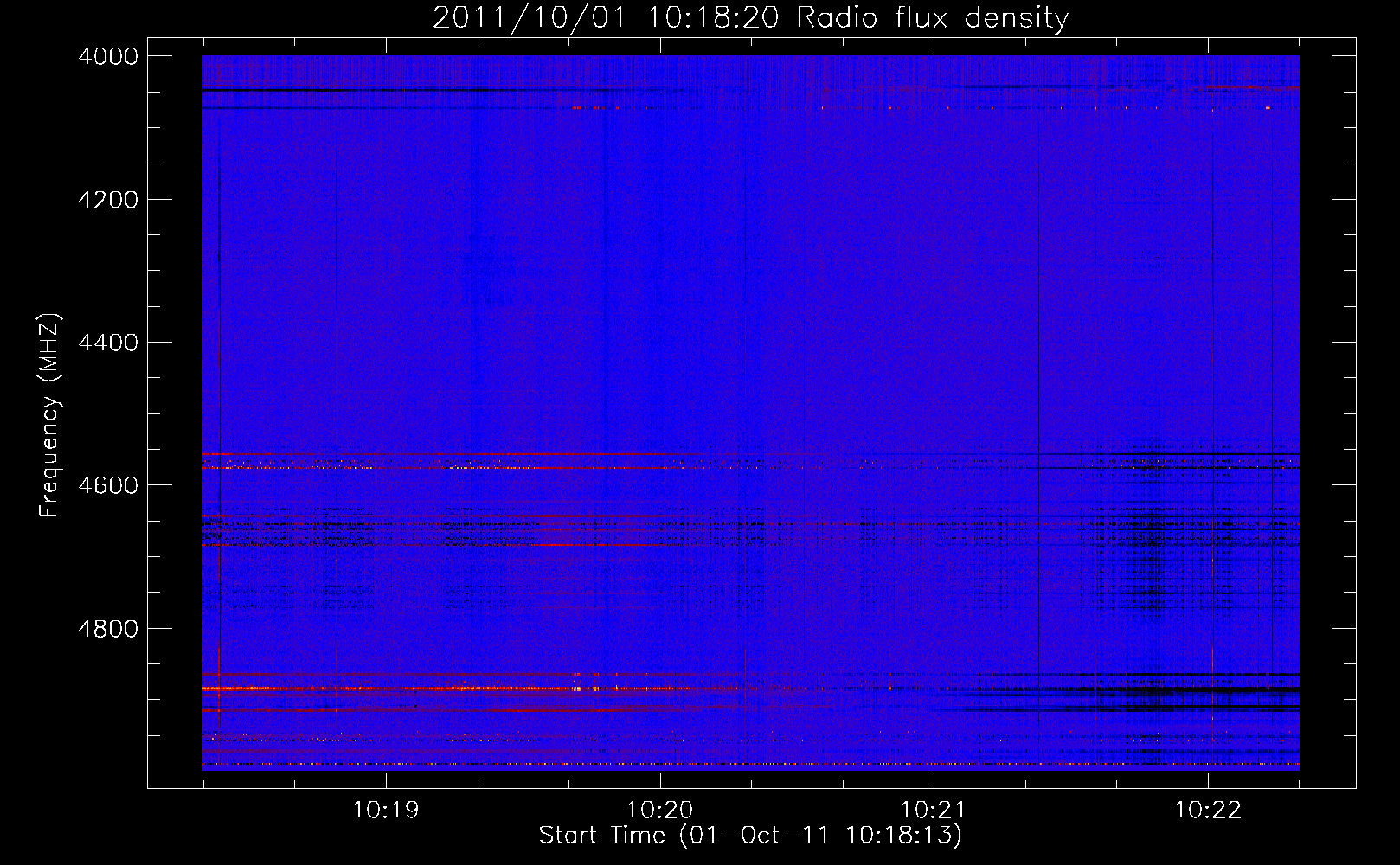Click the 10:22 time axis label
Image resolution: width=1400 pixels, height=865 pixels.
tap(1208, 811)
